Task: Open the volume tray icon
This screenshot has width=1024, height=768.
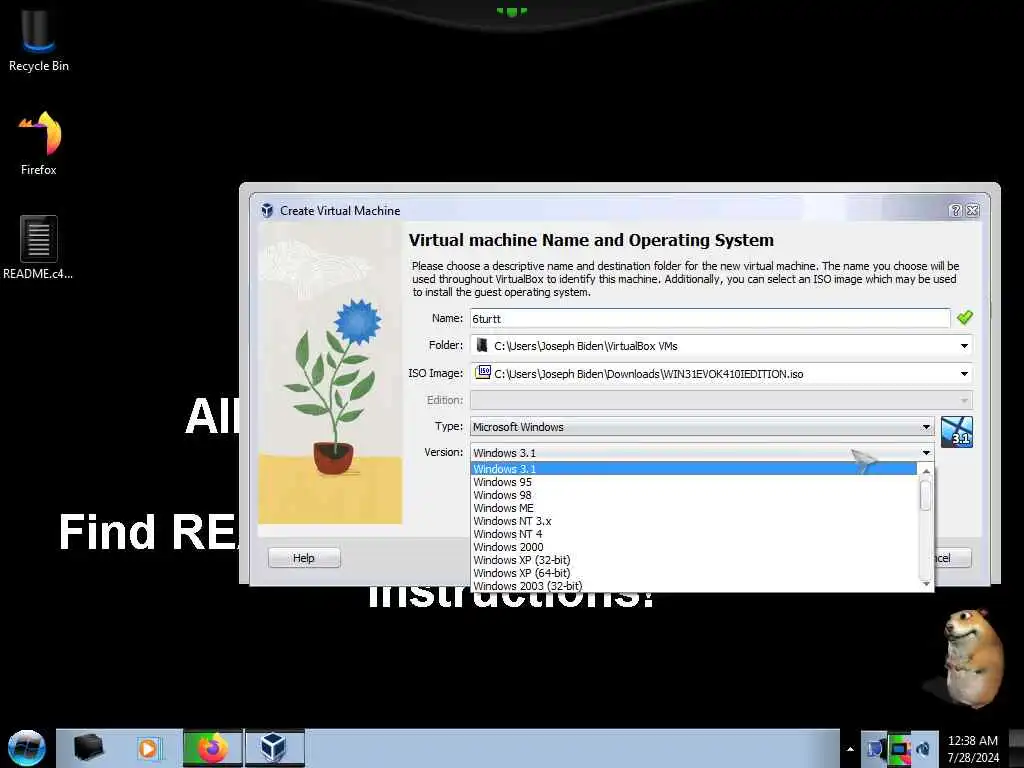Action: point(923,748)
